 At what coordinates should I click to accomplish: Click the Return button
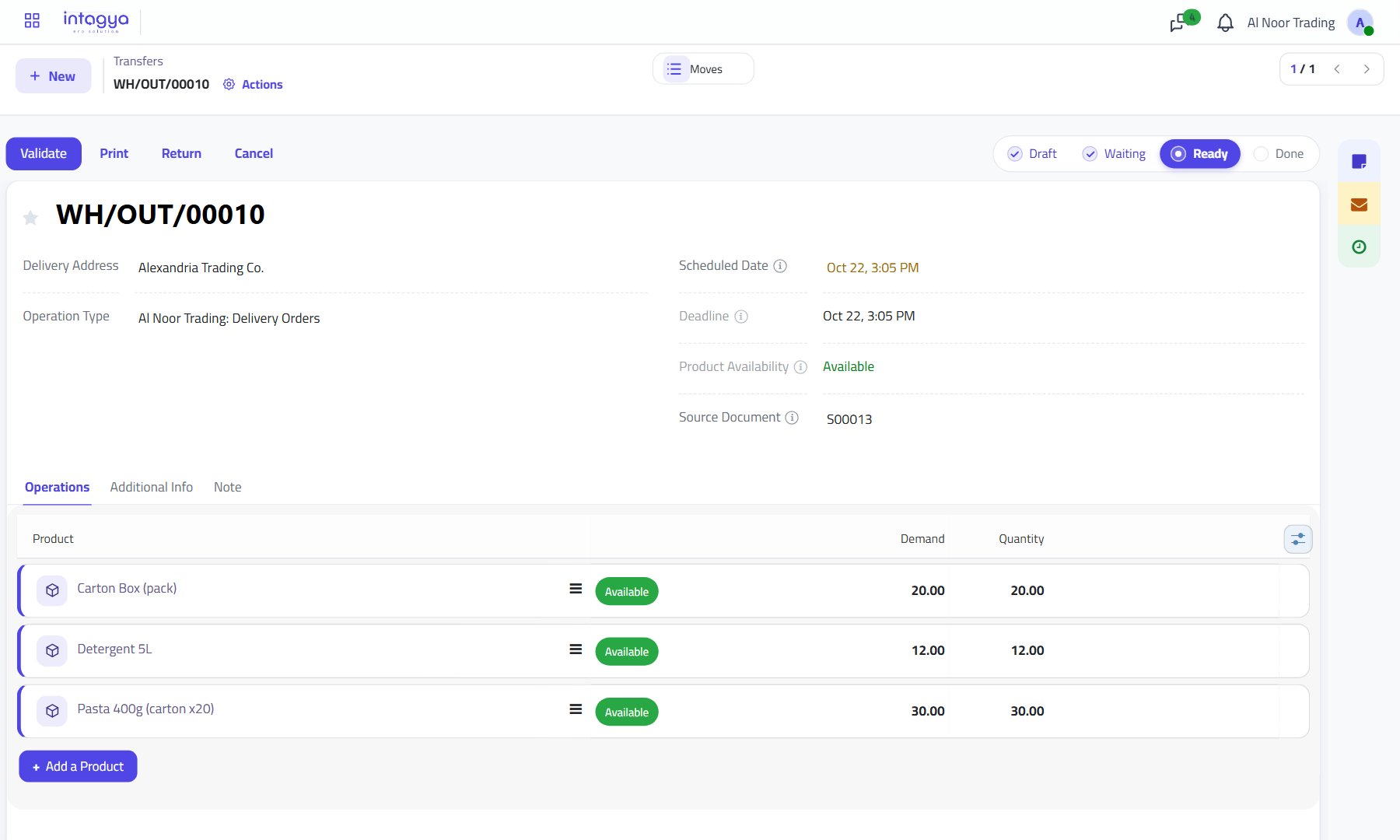click(181, 154)
